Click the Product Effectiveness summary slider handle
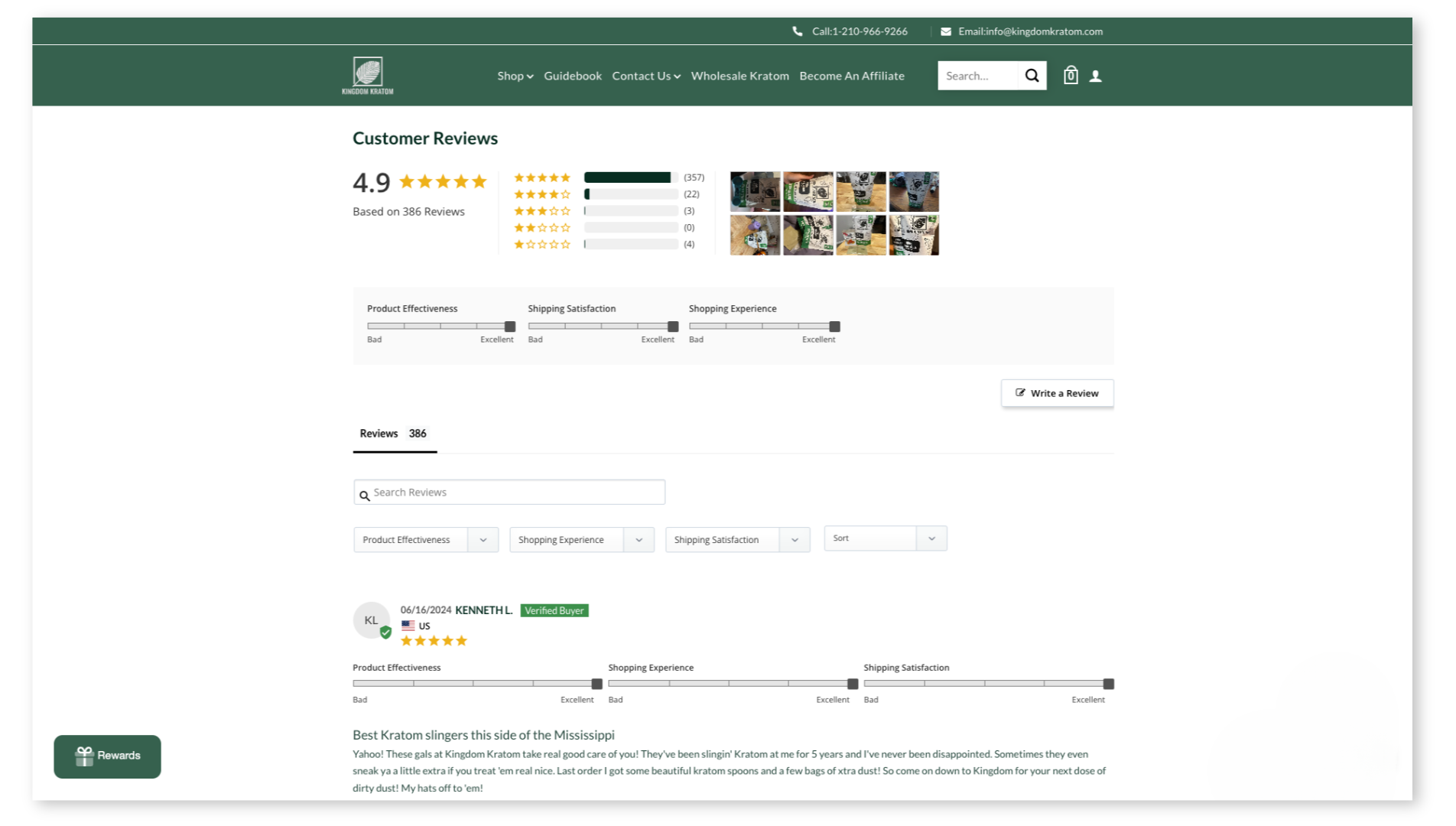 point(510,327)
